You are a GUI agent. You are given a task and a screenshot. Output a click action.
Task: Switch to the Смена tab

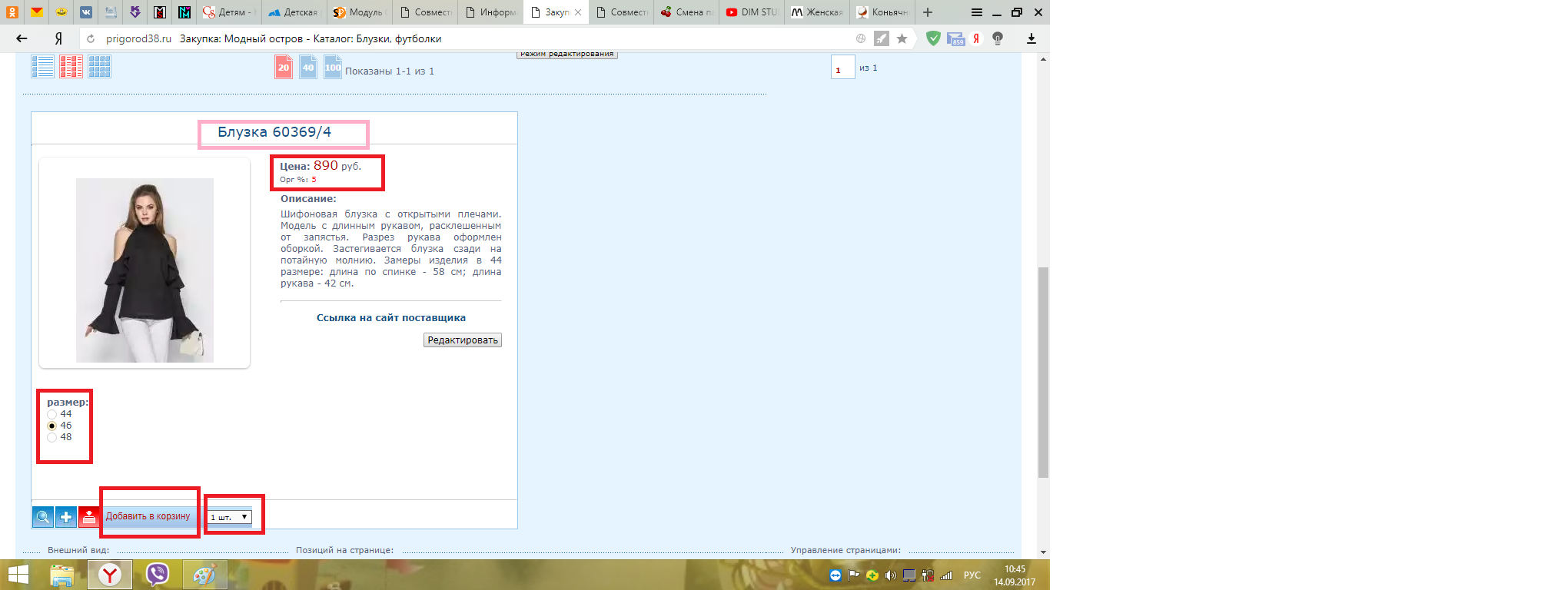click(686, 12)
